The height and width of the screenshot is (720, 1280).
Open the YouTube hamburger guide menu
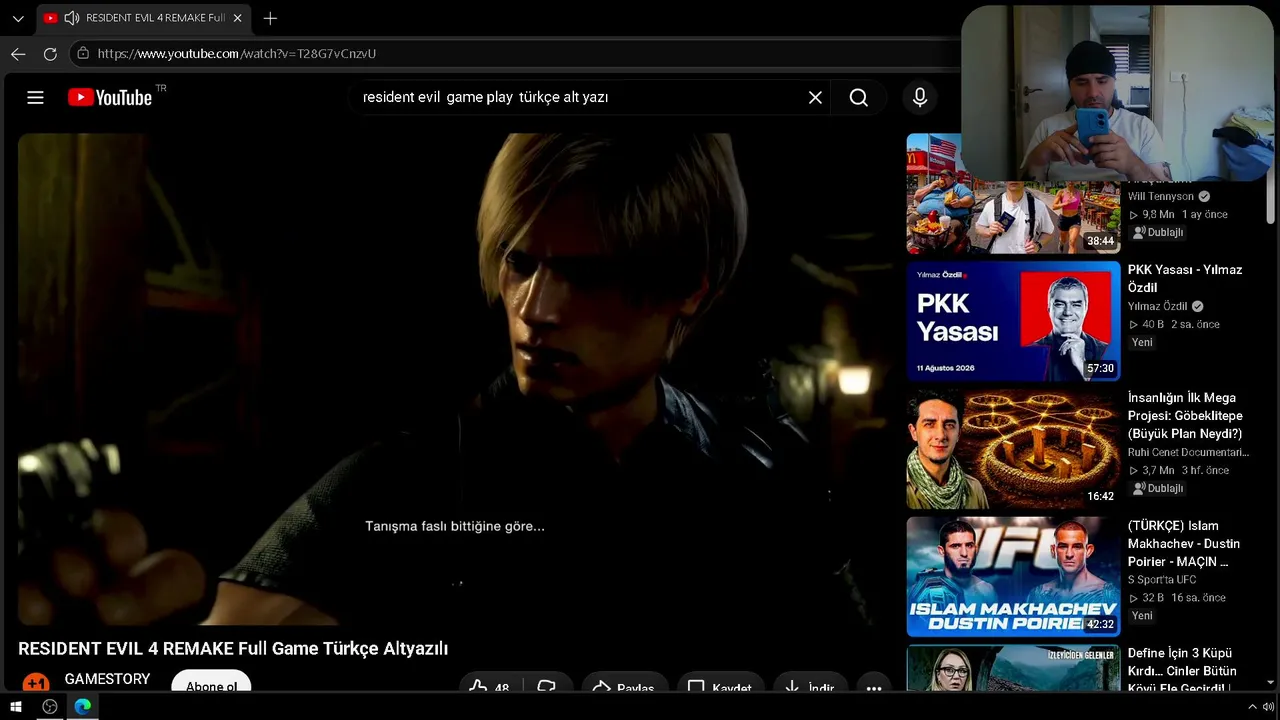[35, 97]
